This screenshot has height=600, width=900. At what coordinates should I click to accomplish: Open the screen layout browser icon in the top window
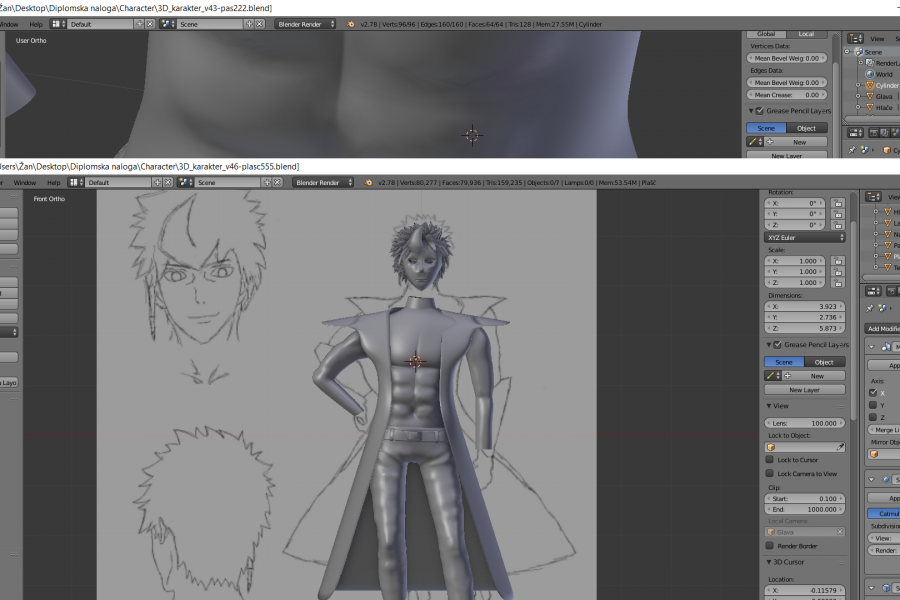click(x=58, y=24)
